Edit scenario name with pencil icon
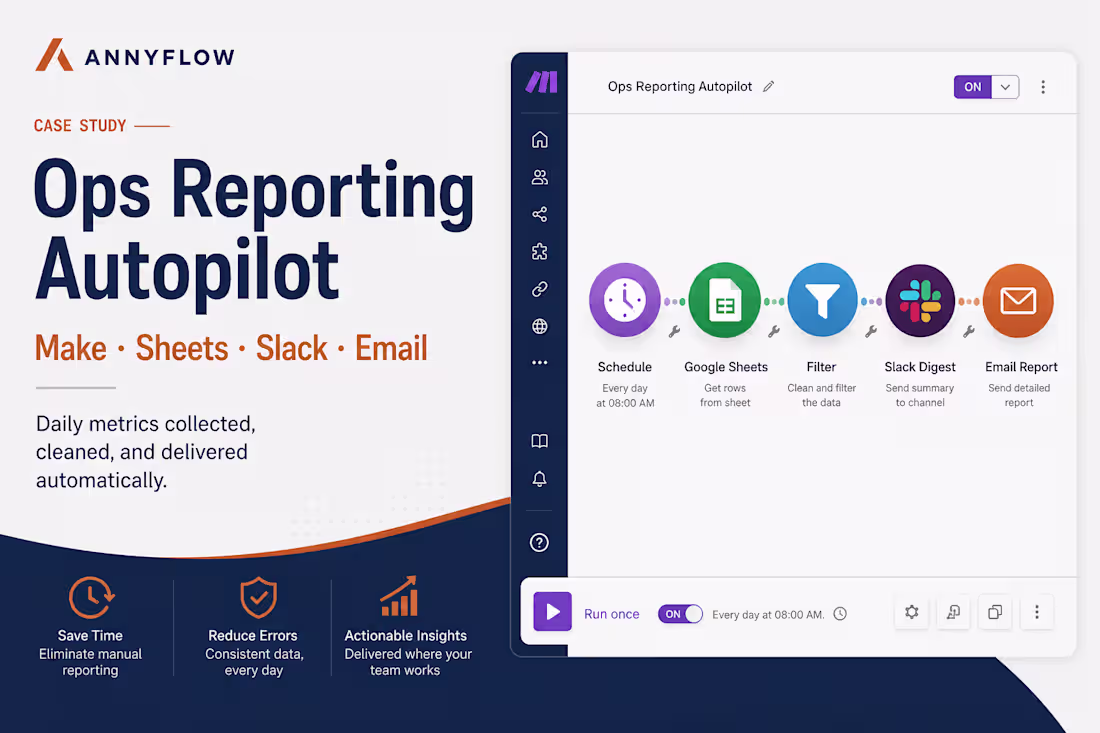 [x=769, y=86]
